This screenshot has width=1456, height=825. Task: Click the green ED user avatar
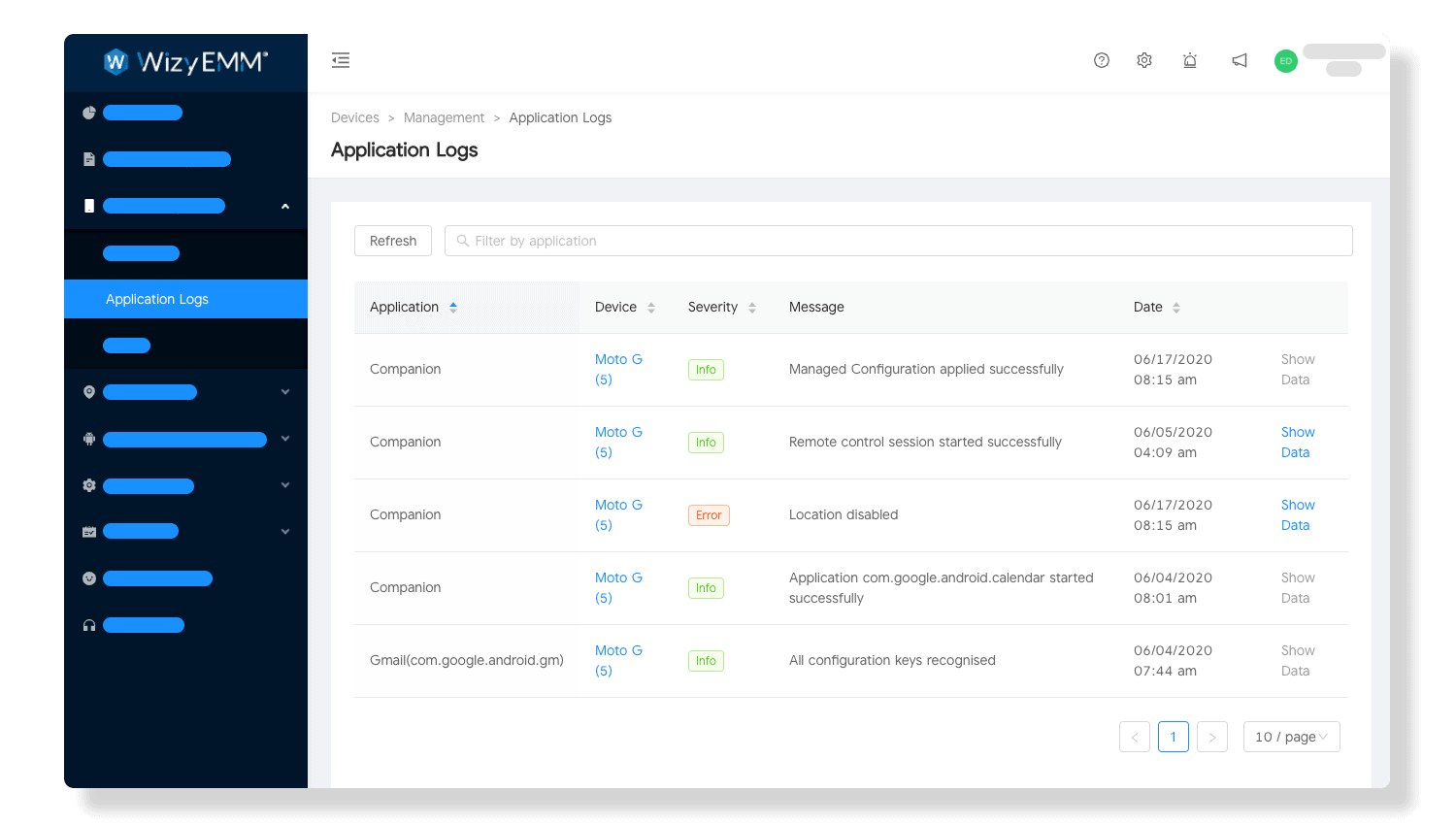1284,60
